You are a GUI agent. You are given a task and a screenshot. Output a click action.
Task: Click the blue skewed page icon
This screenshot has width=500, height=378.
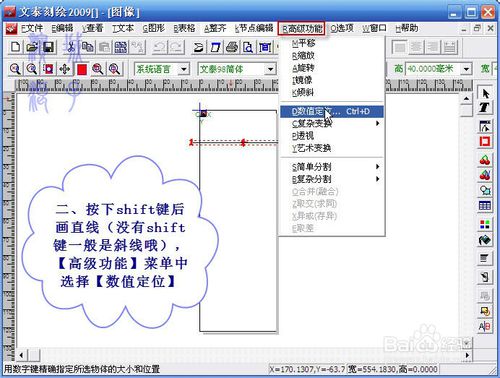(215, 47)
